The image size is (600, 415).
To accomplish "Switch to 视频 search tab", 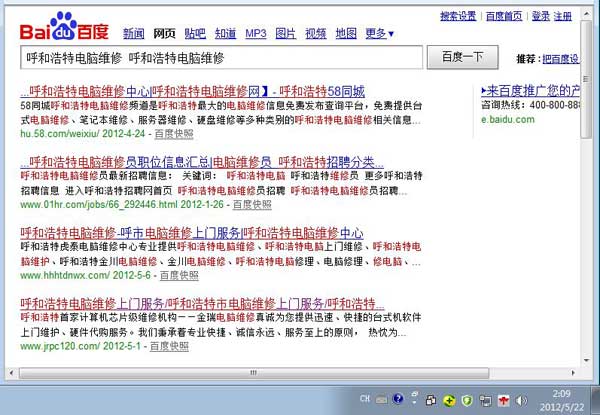I will click(316, 34).
